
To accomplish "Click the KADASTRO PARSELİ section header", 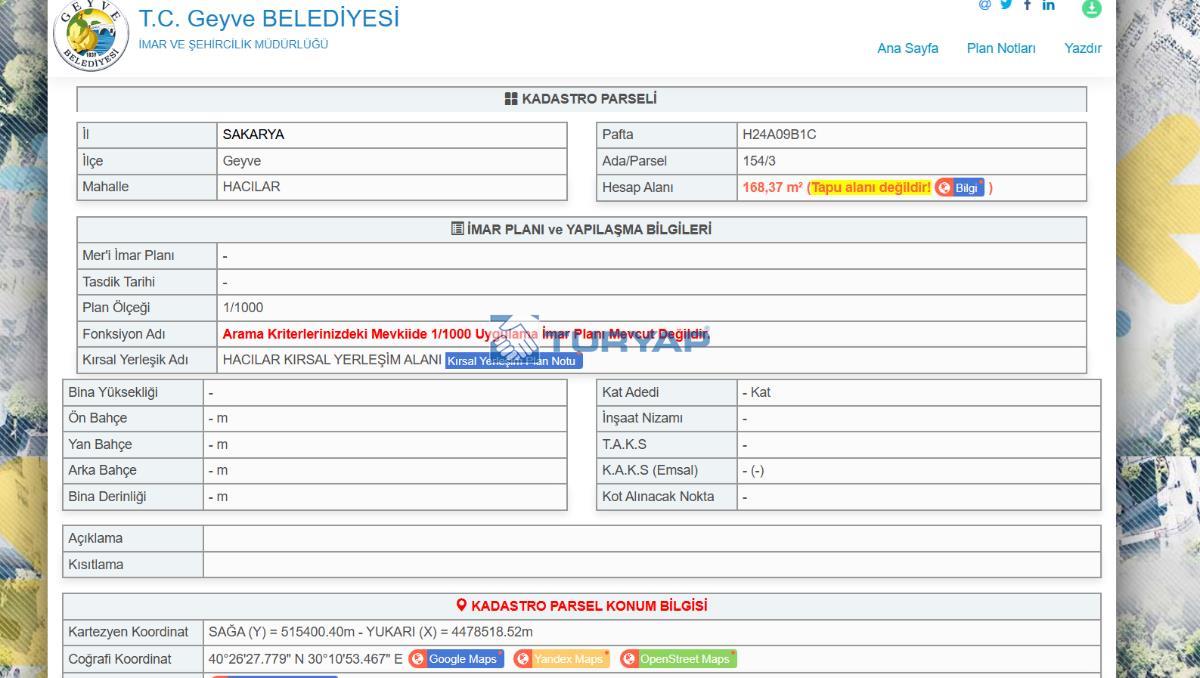I will 581,99.
